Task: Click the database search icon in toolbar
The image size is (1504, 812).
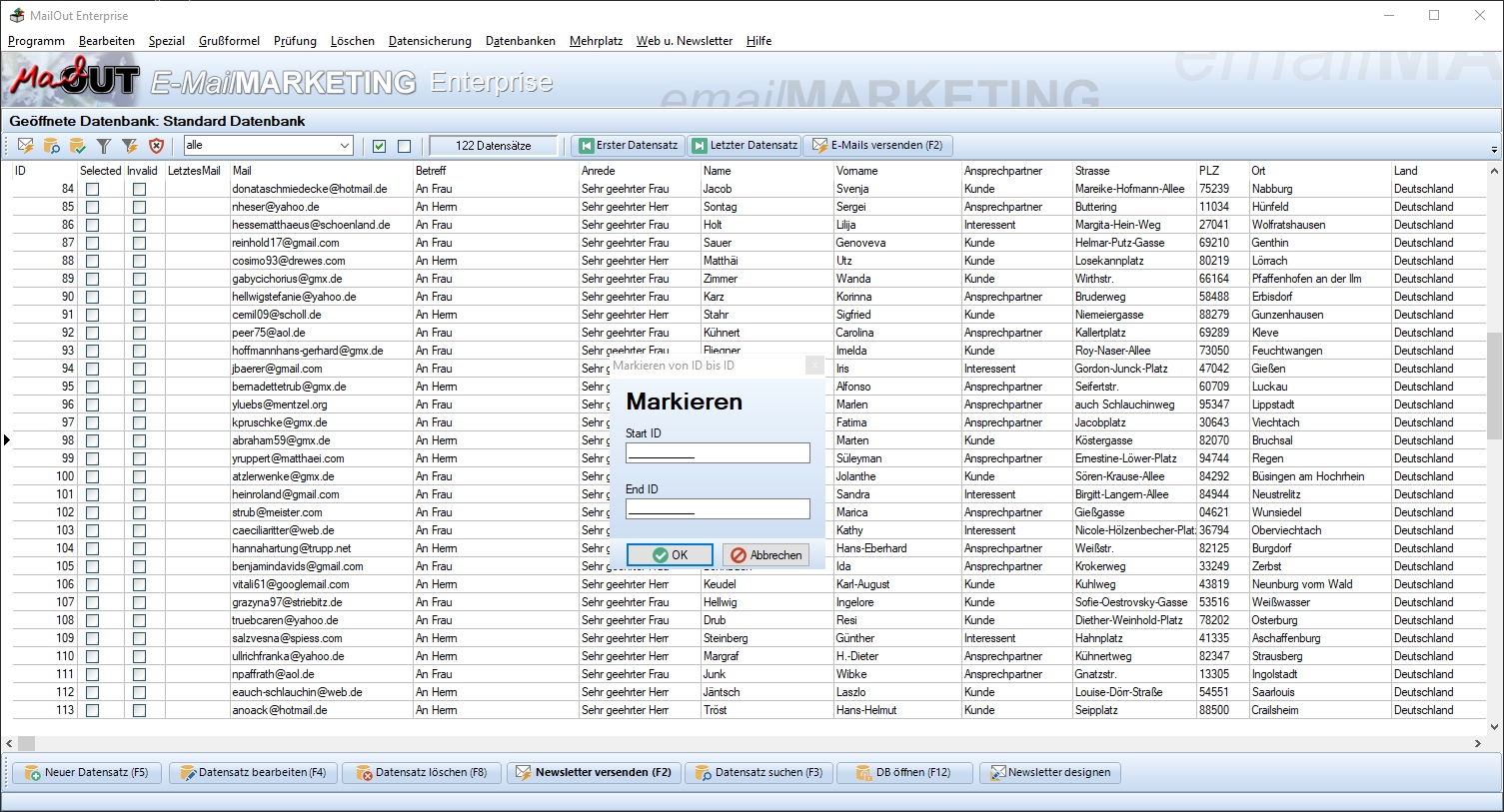Action: click(52, 146)
